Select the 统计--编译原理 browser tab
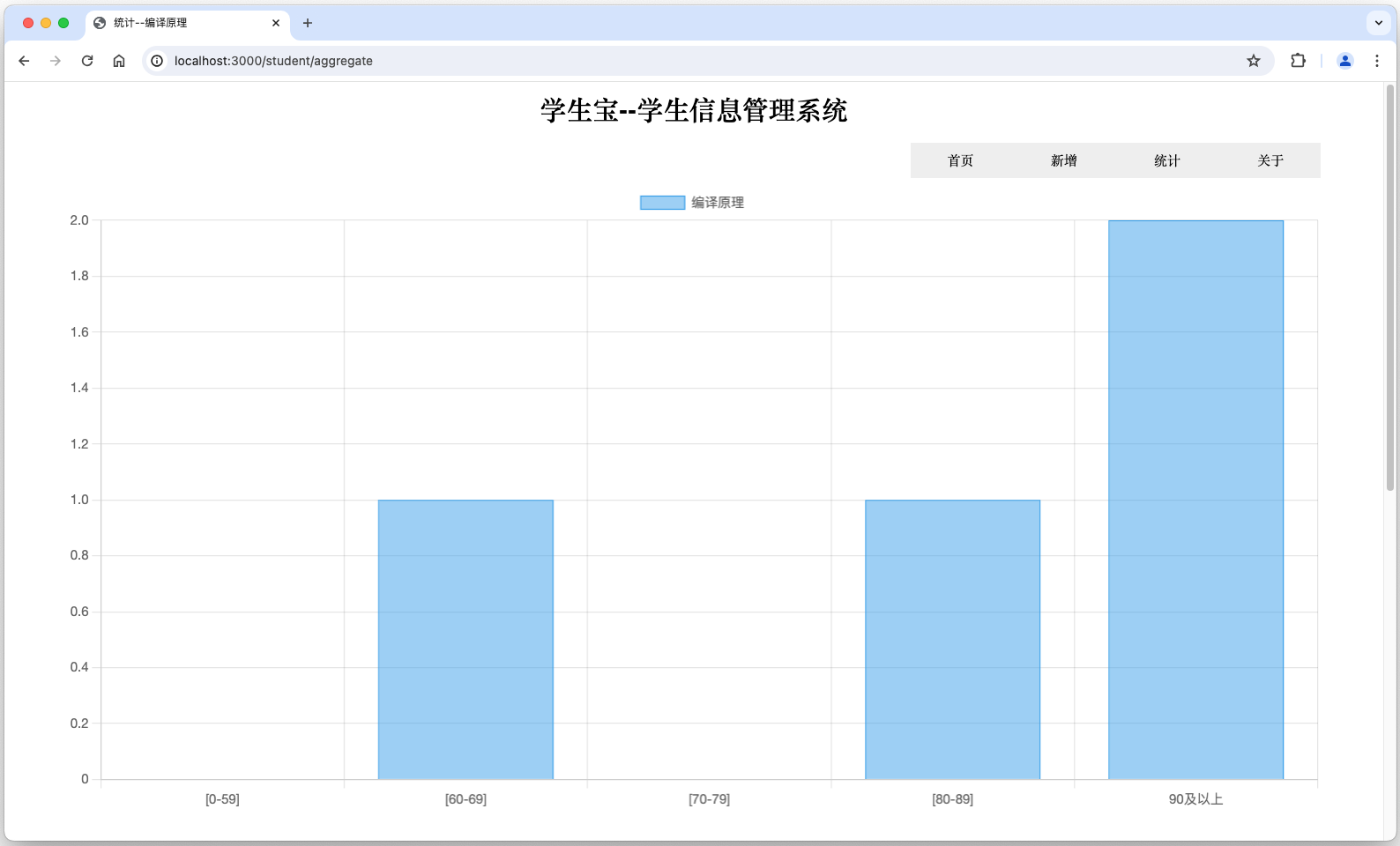This screenshot has height=846, width=1400. click(x=176, y=23)
